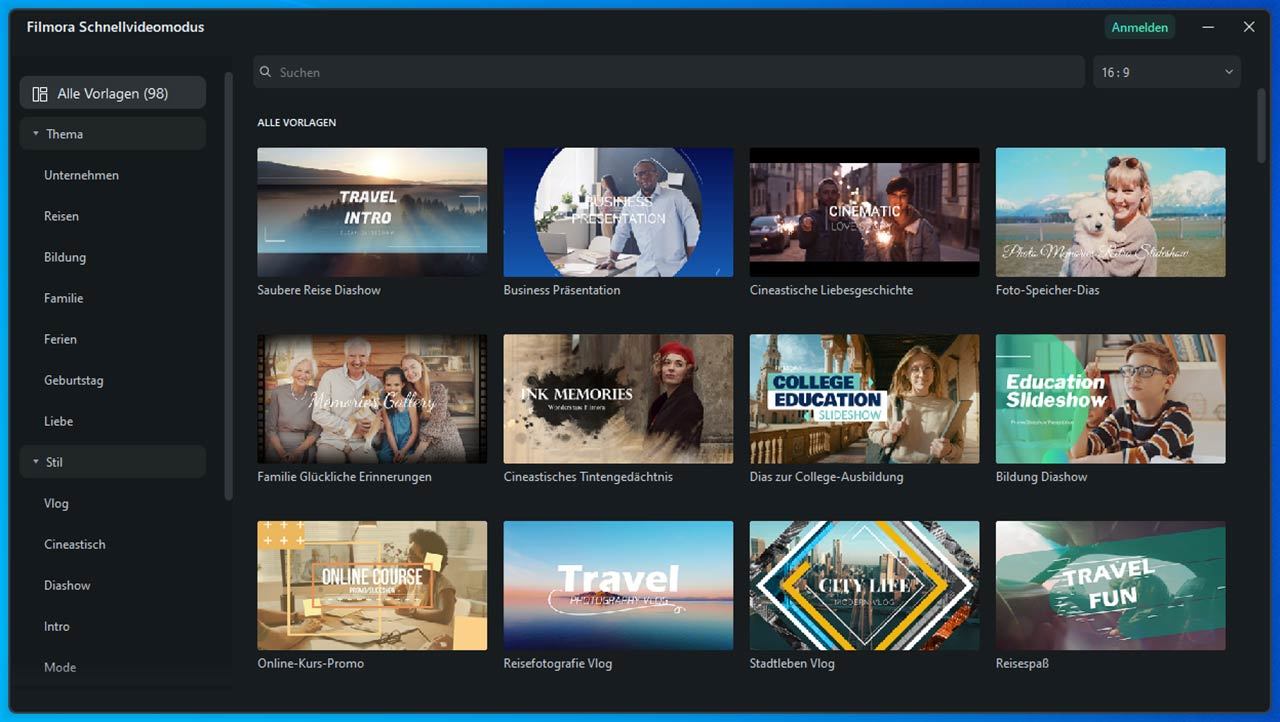1280x722 pixels.
Task: Choose the Familie theme
Action: point(63,298)
